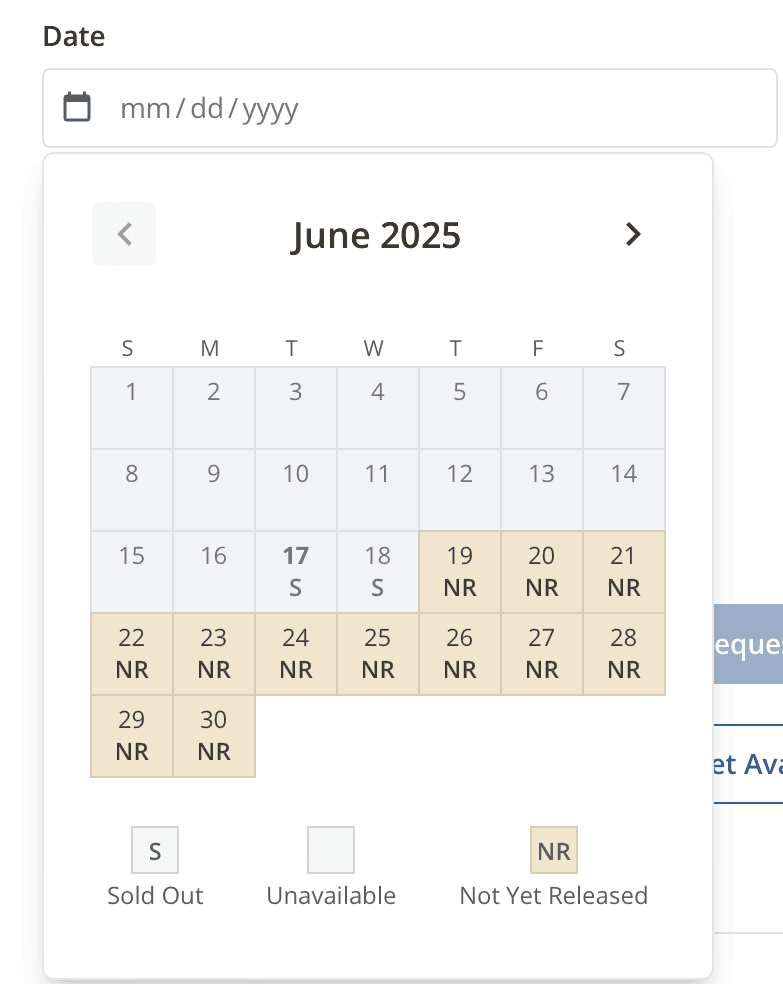Image resolution: width=783 pixels, height=984 pixels.
Task: Click the Sold Out legend swatch
Action: coord(155,852)
